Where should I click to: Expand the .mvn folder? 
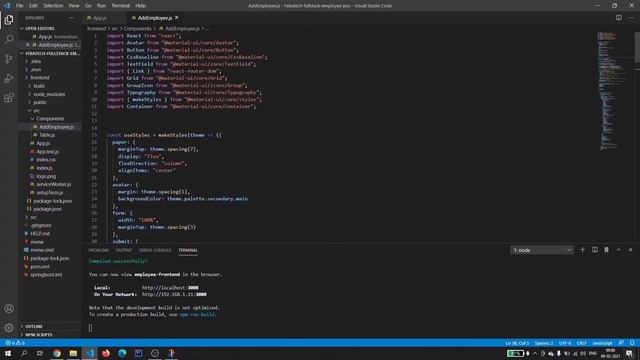(x=36, y=69)
